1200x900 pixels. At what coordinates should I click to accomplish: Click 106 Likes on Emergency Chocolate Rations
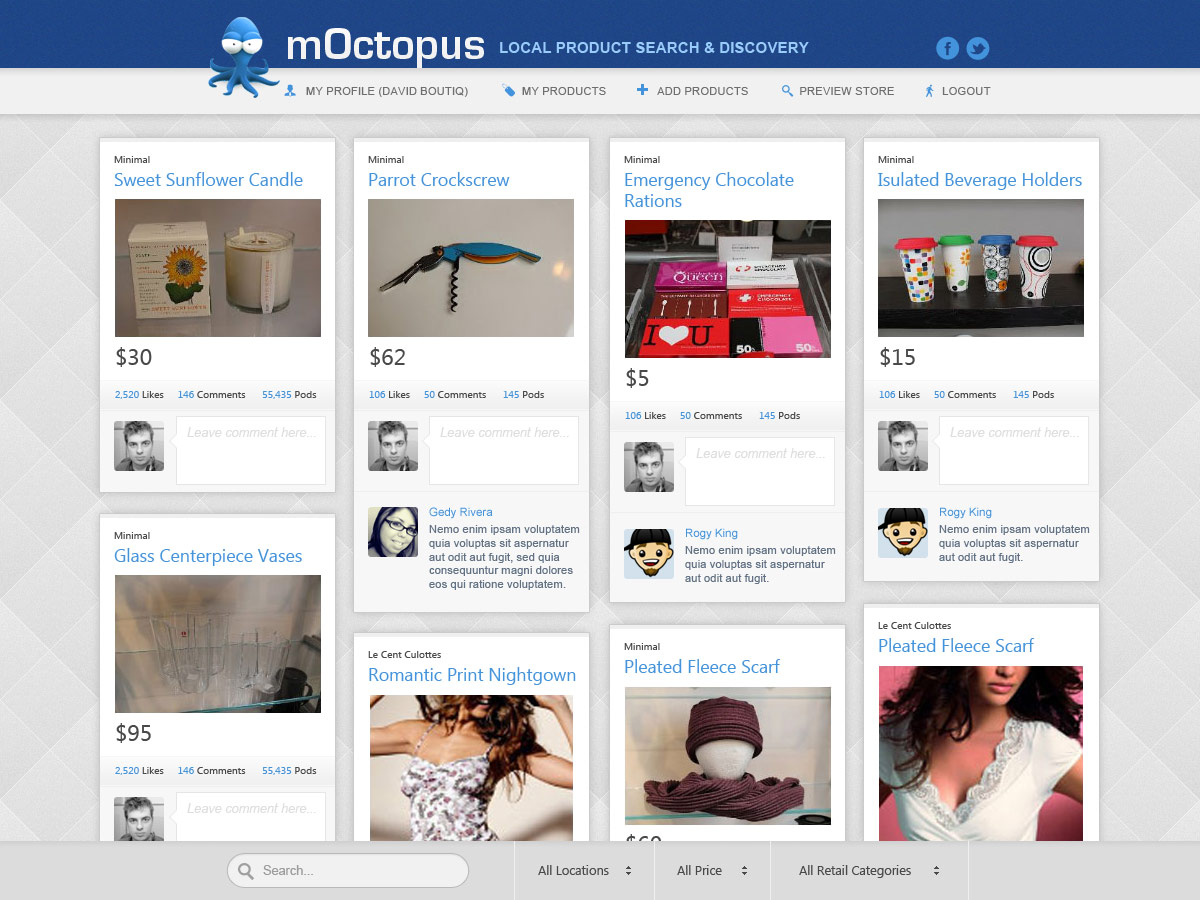(645, 416)
